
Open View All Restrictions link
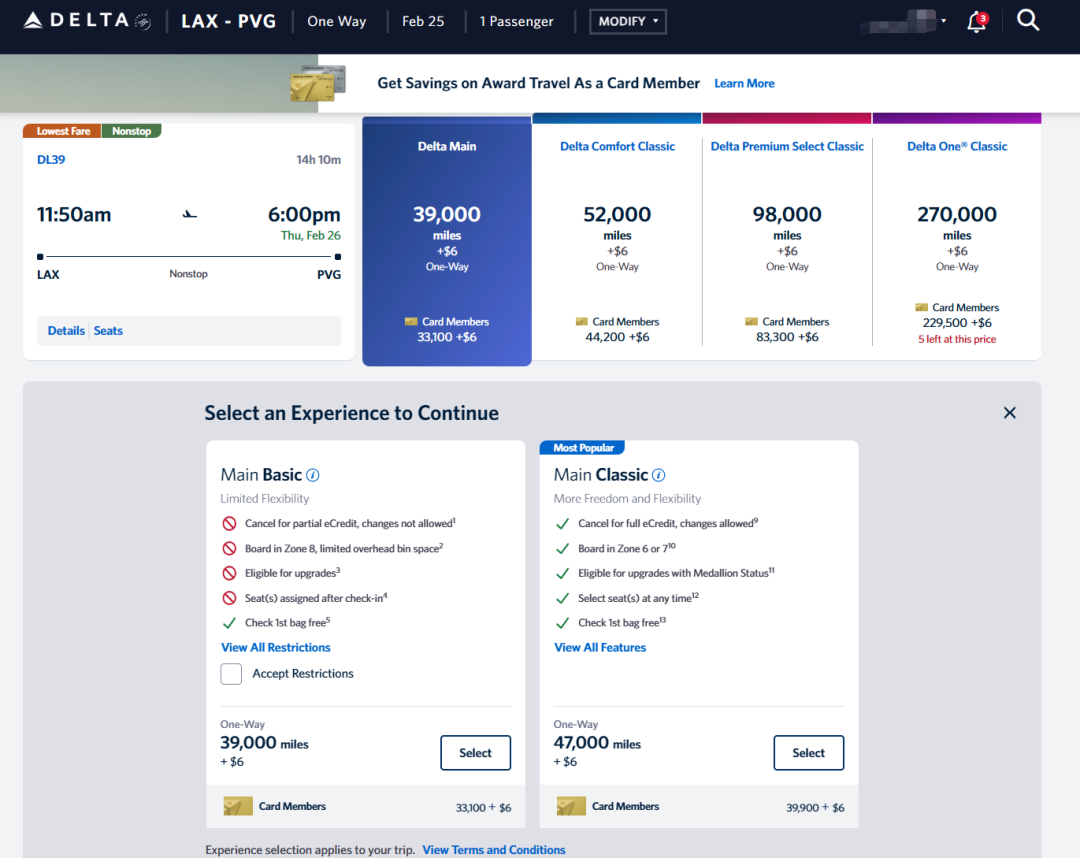point(275,648)
